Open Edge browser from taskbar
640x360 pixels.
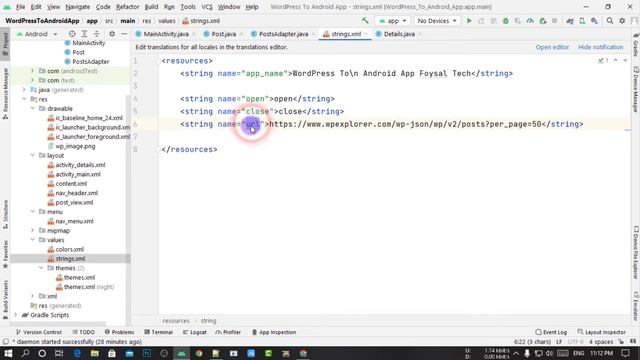click(77, 353)
